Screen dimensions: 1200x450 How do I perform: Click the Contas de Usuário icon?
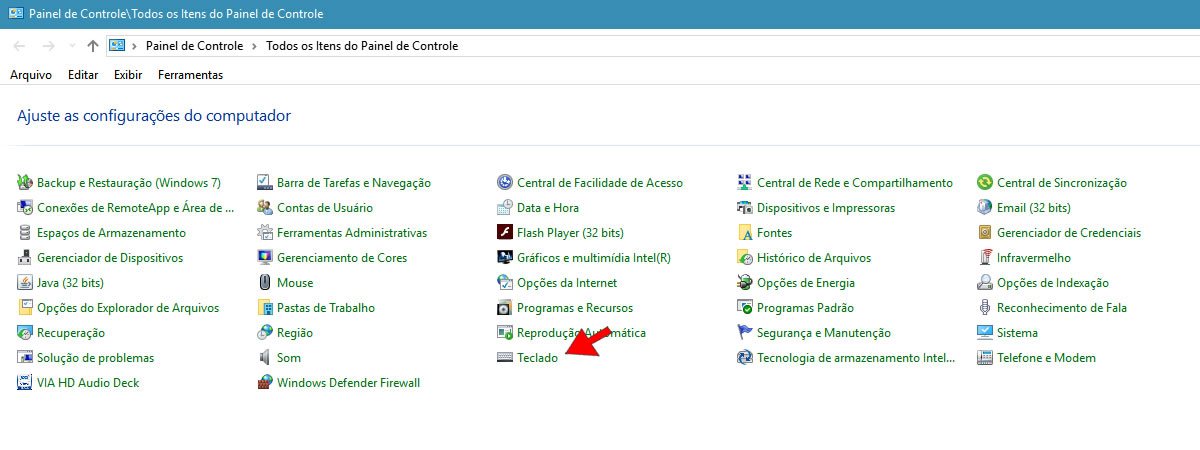(265, 208)
